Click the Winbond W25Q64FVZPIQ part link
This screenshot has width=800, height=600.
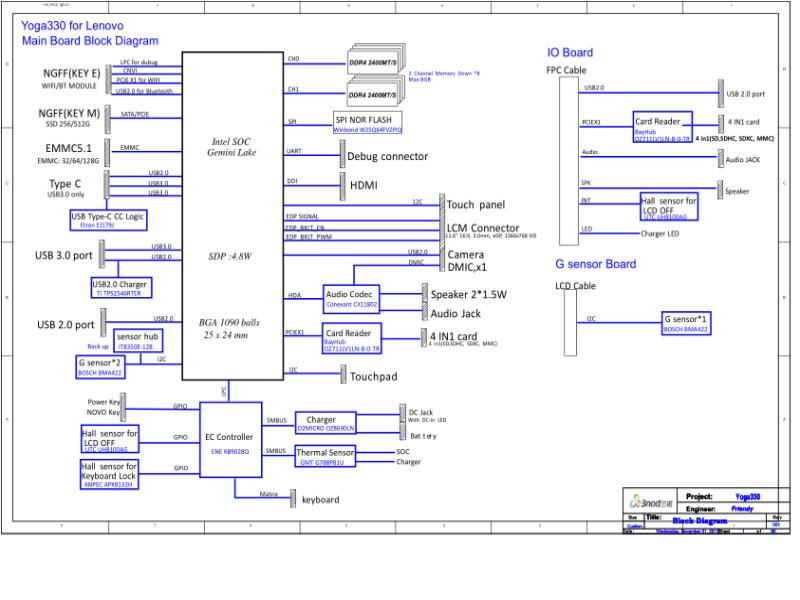(x=367, y=130)
